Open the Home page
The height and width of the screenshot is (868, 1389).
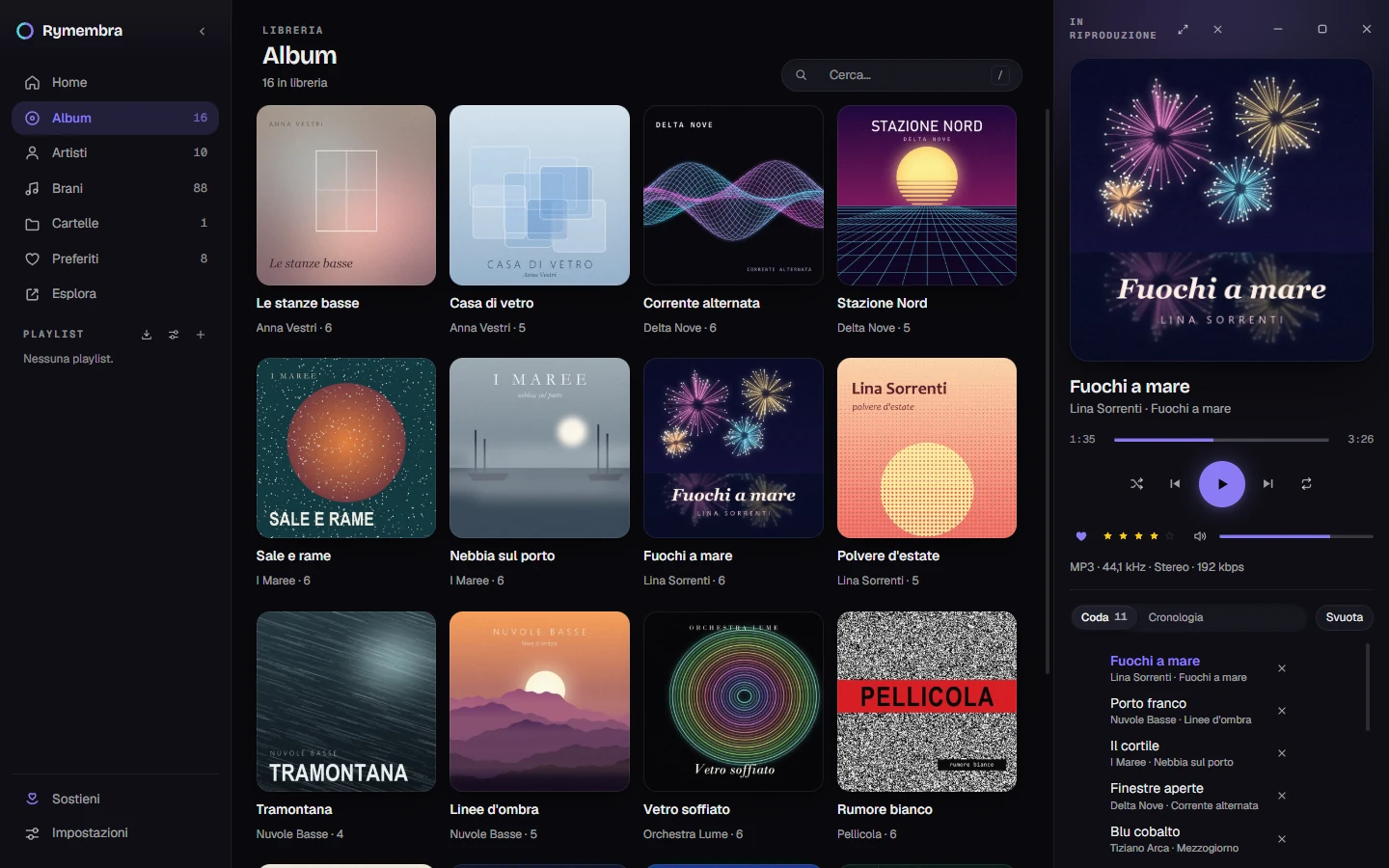click(x=115, y=83)
